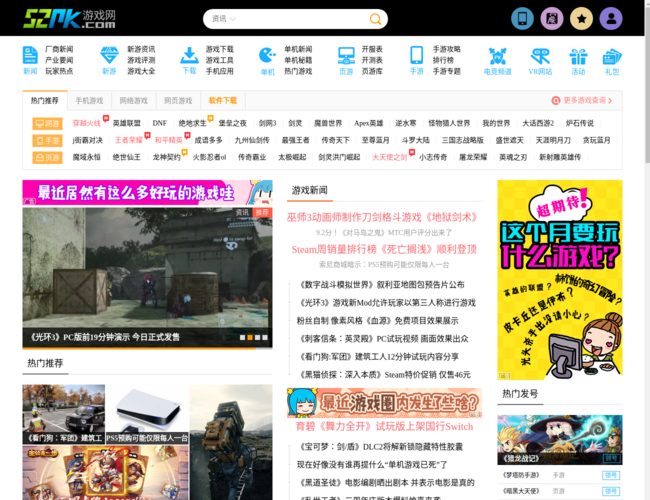Click the 猎龙战记 game image

point(560,440)
